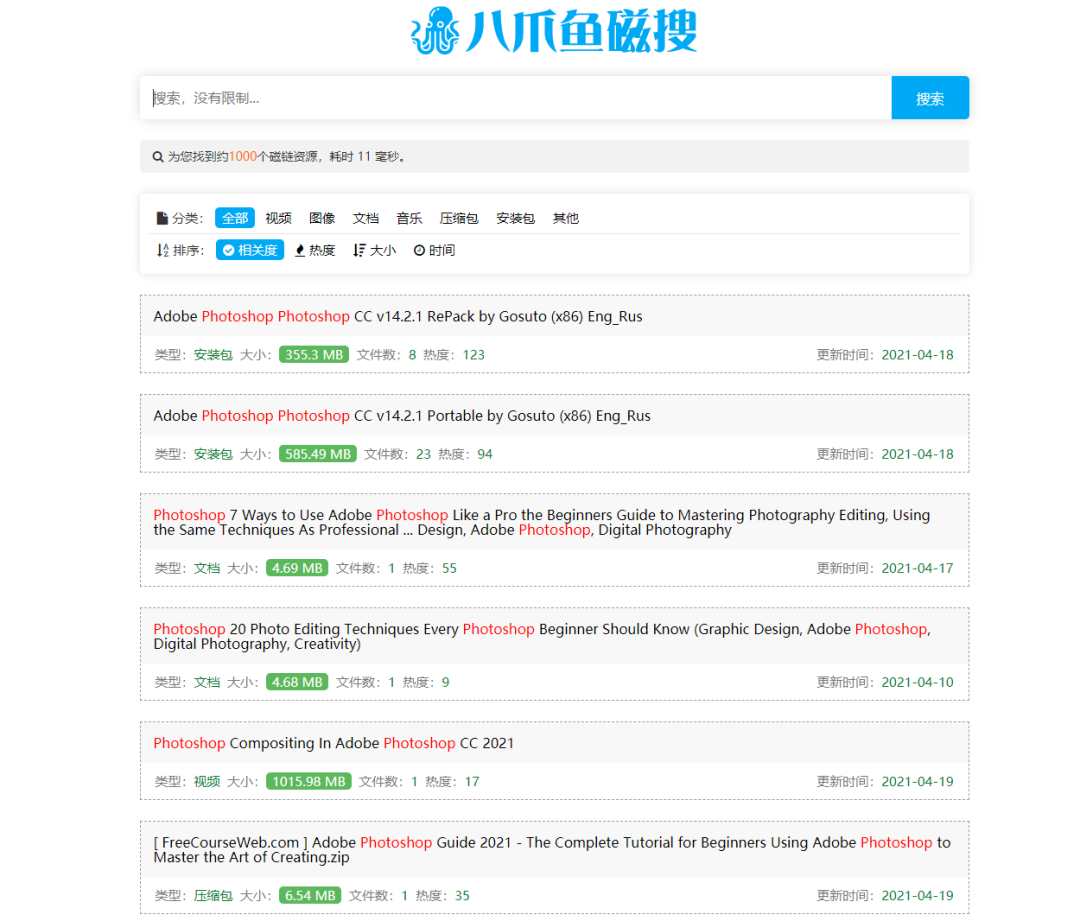Click the 4.68 MB size badge

297,682
